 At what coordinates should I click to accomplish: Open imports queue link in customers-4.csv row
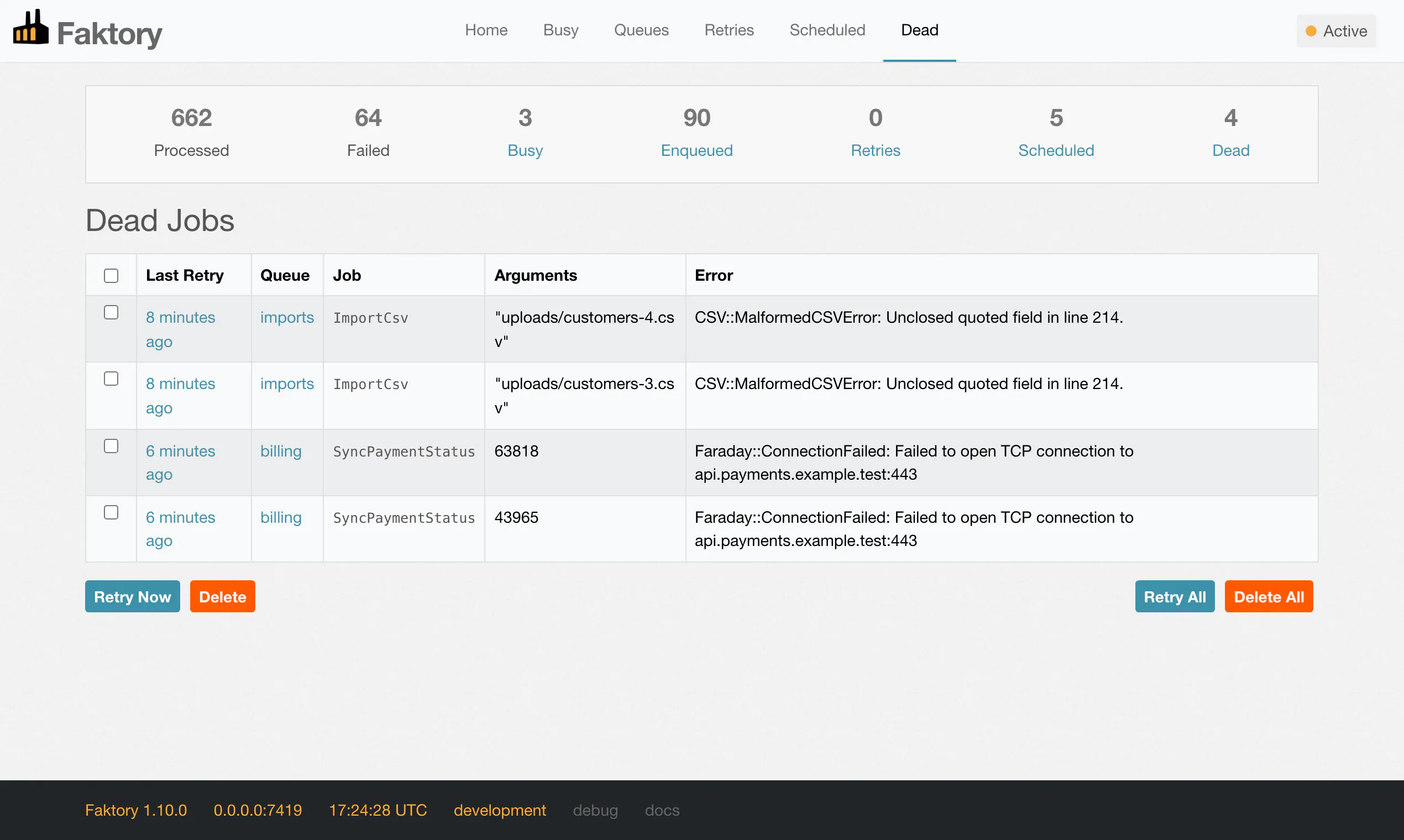point(287,318)
